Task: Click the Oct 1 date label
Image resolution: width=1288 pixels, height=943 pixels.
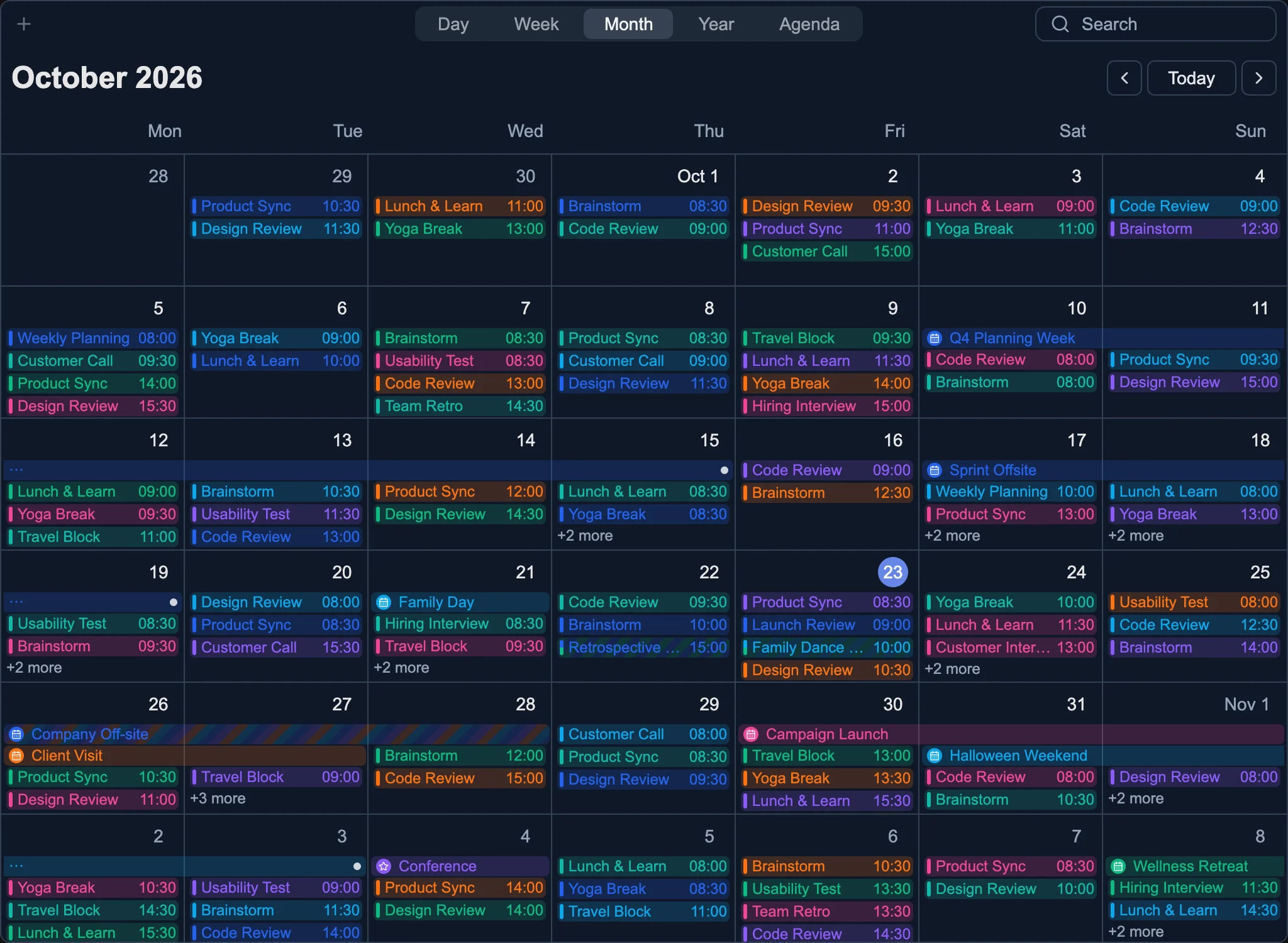Action: point(697,176)
